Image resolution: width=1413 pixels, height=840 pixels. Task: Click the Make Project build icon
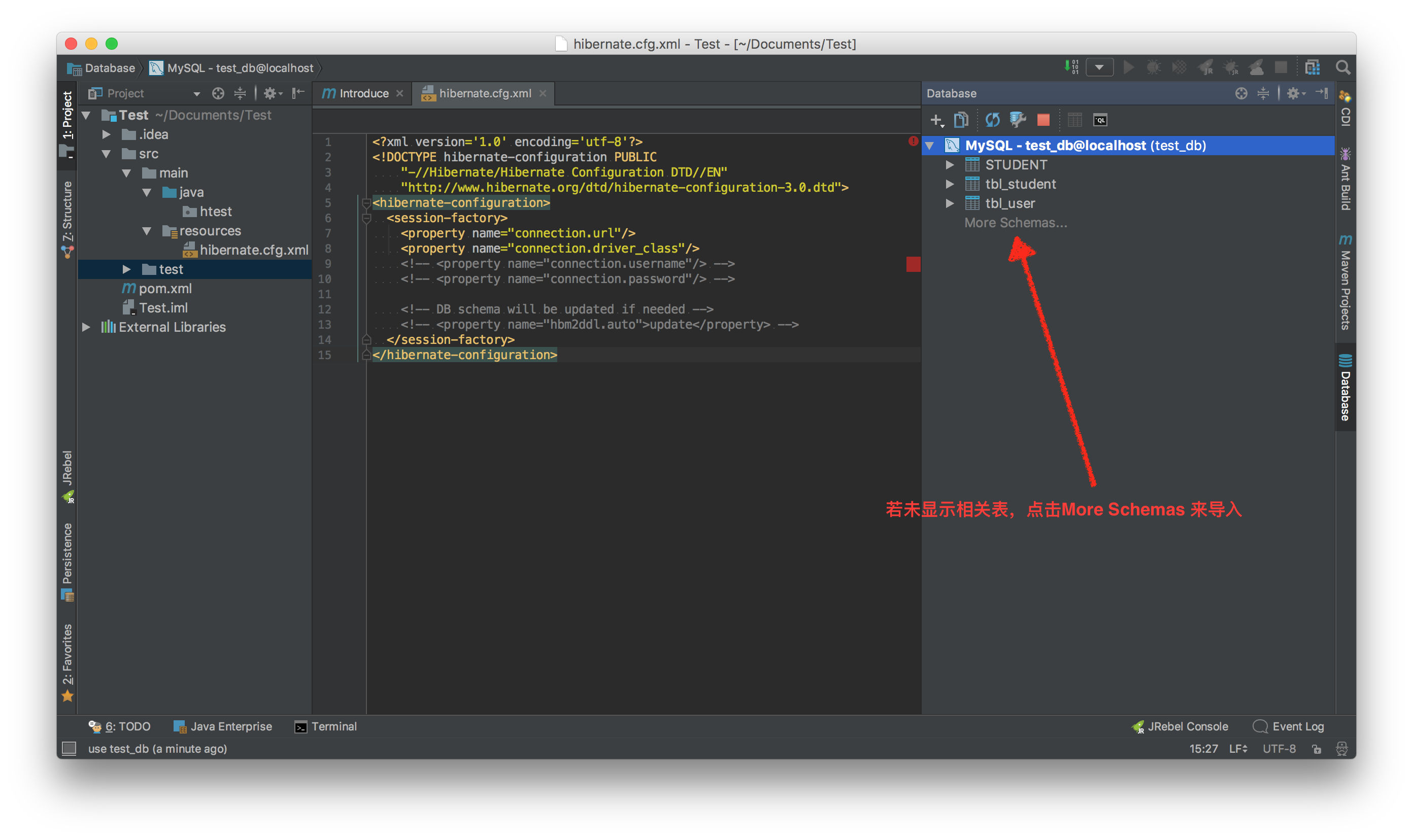(x=1071, y=67)
